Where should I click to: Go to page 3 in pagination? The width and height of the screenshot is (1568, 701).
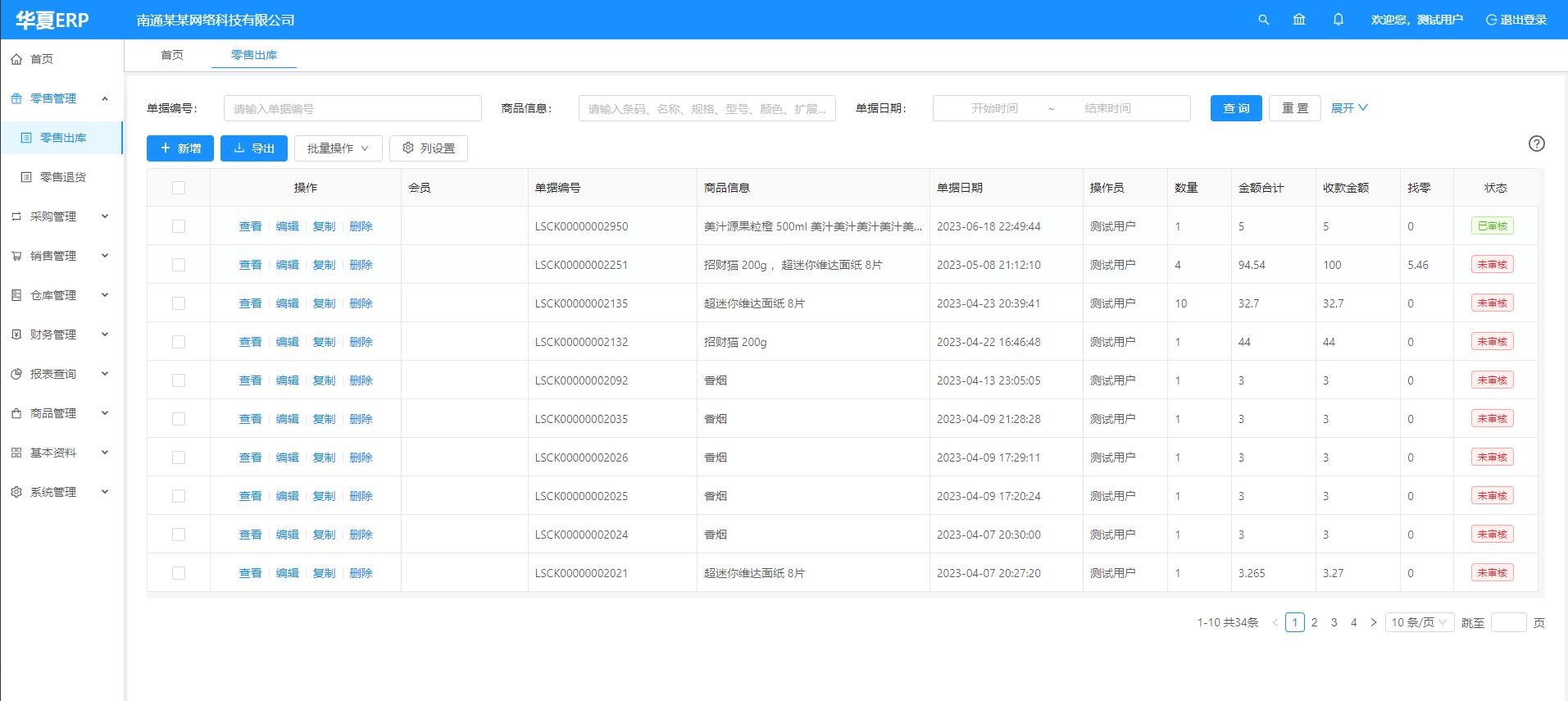(x=1334, y=622)
